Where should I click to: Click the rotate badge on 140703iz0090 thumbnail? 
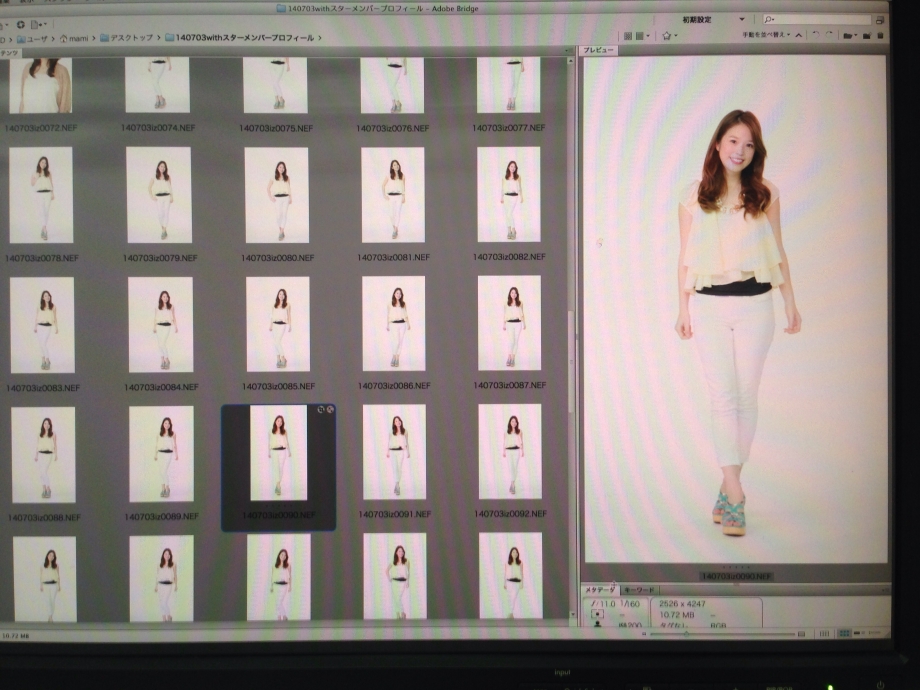[x=321, y=410]
